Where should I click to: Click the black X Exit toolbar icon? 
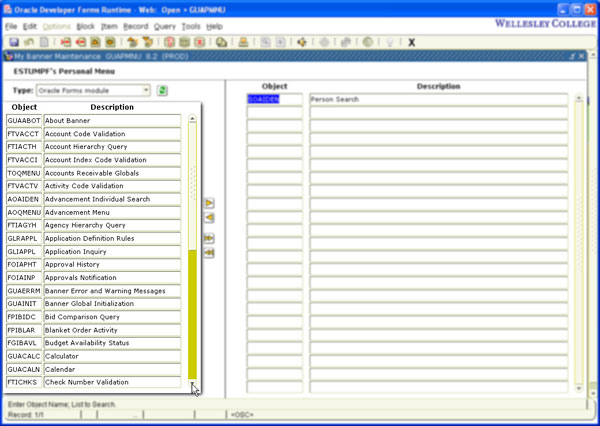click(411, 42)
